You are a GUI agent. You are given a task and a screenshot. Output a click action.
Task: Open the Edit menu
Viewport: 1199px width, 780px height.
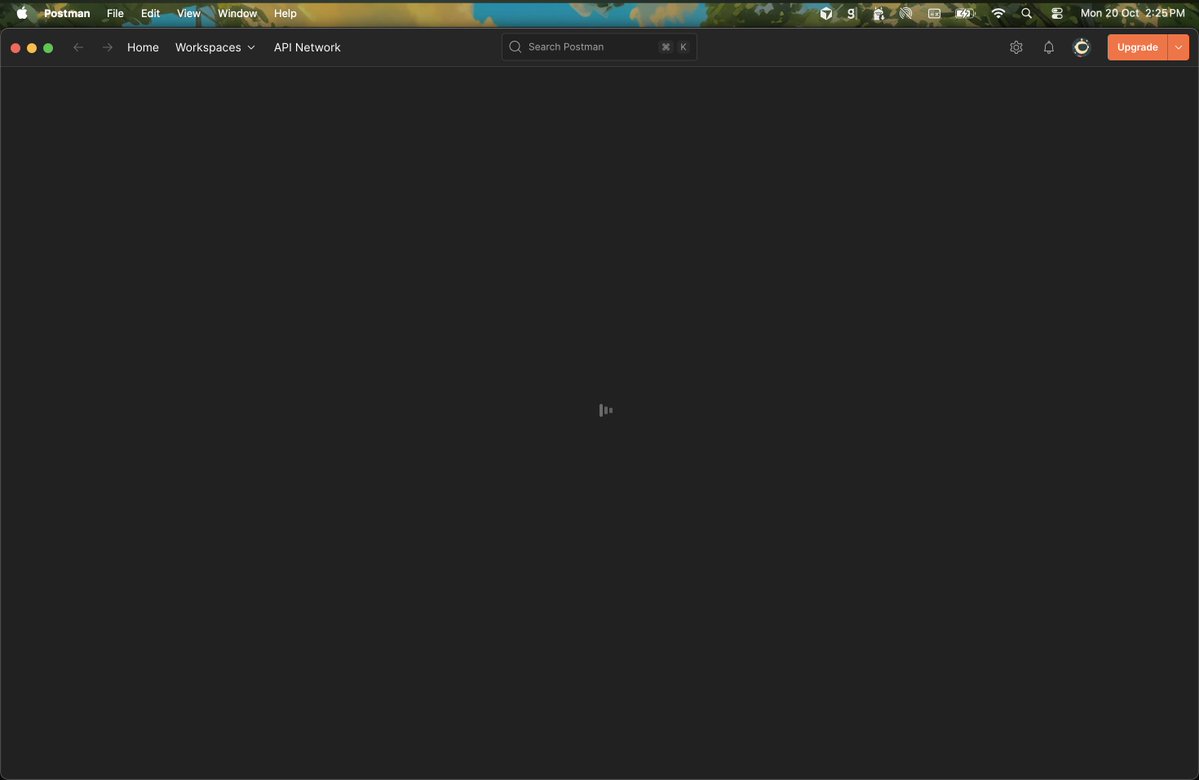(x=150, y=13)
